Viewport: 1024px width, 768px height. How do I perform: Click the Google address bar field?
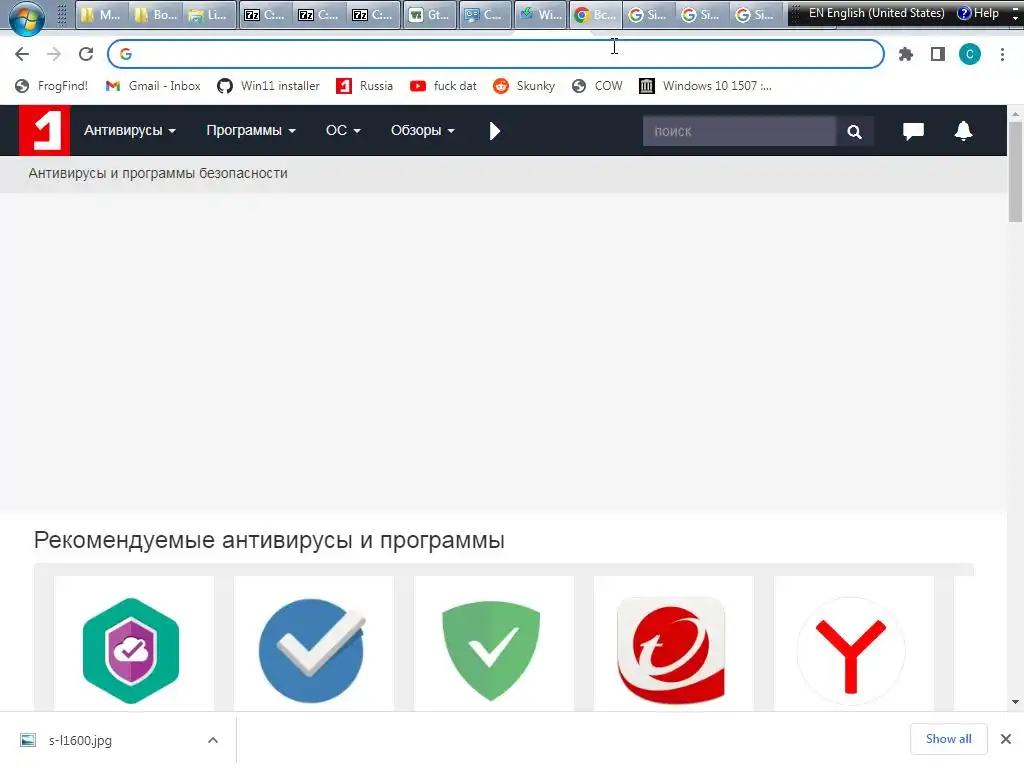(496, 54)
